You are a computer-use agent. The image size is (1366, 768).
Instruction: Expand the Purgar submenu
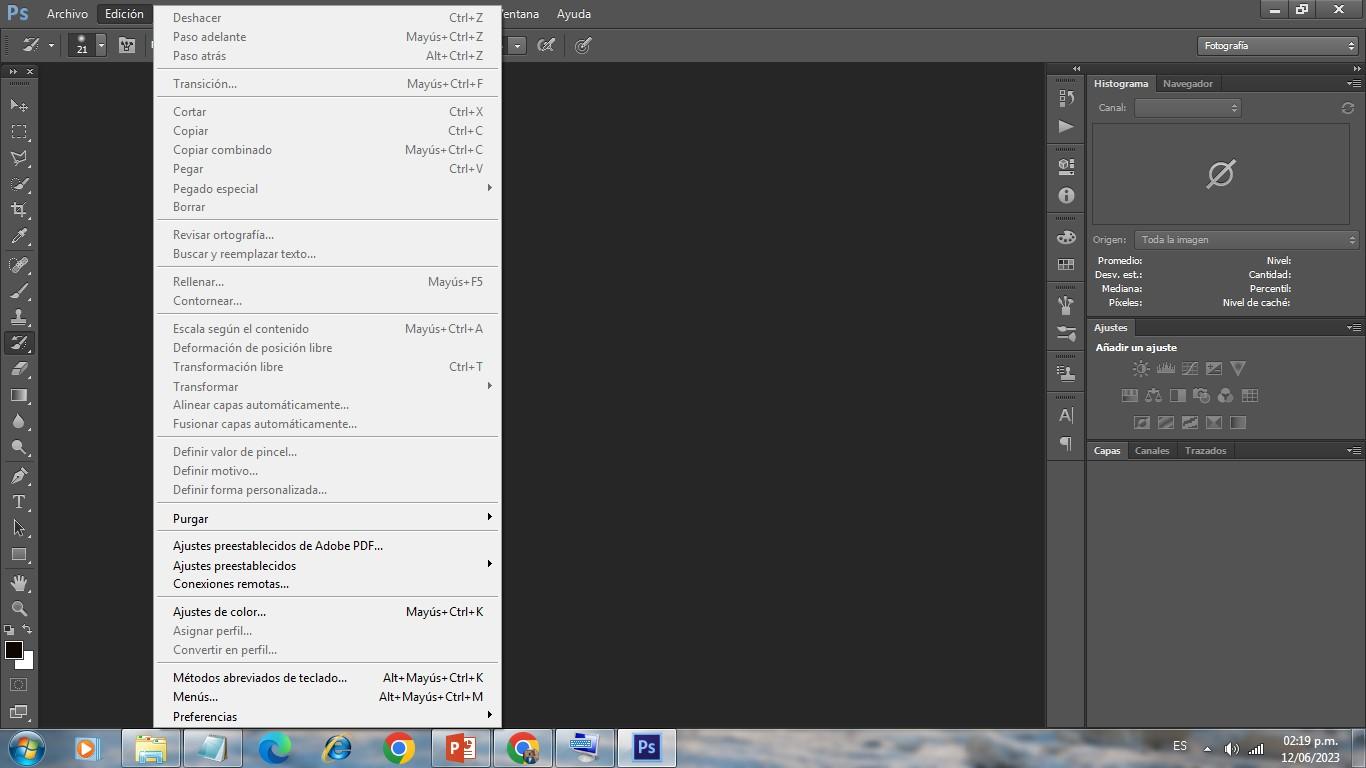coord(327,518)
